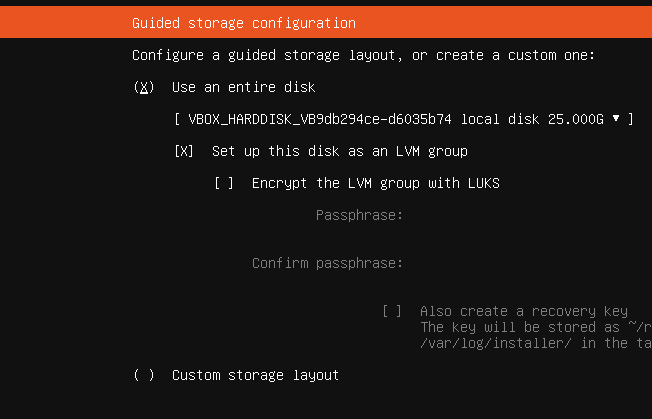Click 'Encrypt the LVM group with LUKS' label
Viewport: 652px width, 419px height.
pyautogui.click(x=375, y=183)
